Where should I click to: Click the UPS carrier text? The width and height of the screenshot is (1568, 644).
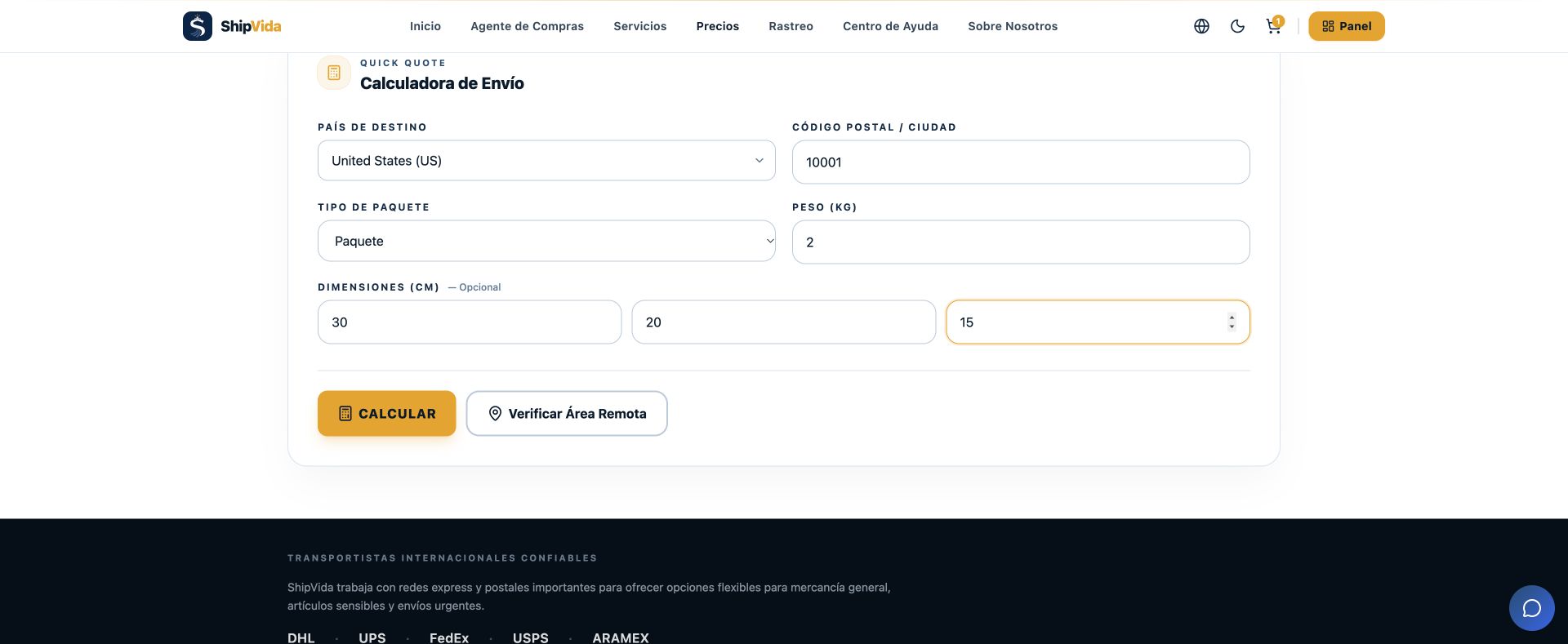372,637
